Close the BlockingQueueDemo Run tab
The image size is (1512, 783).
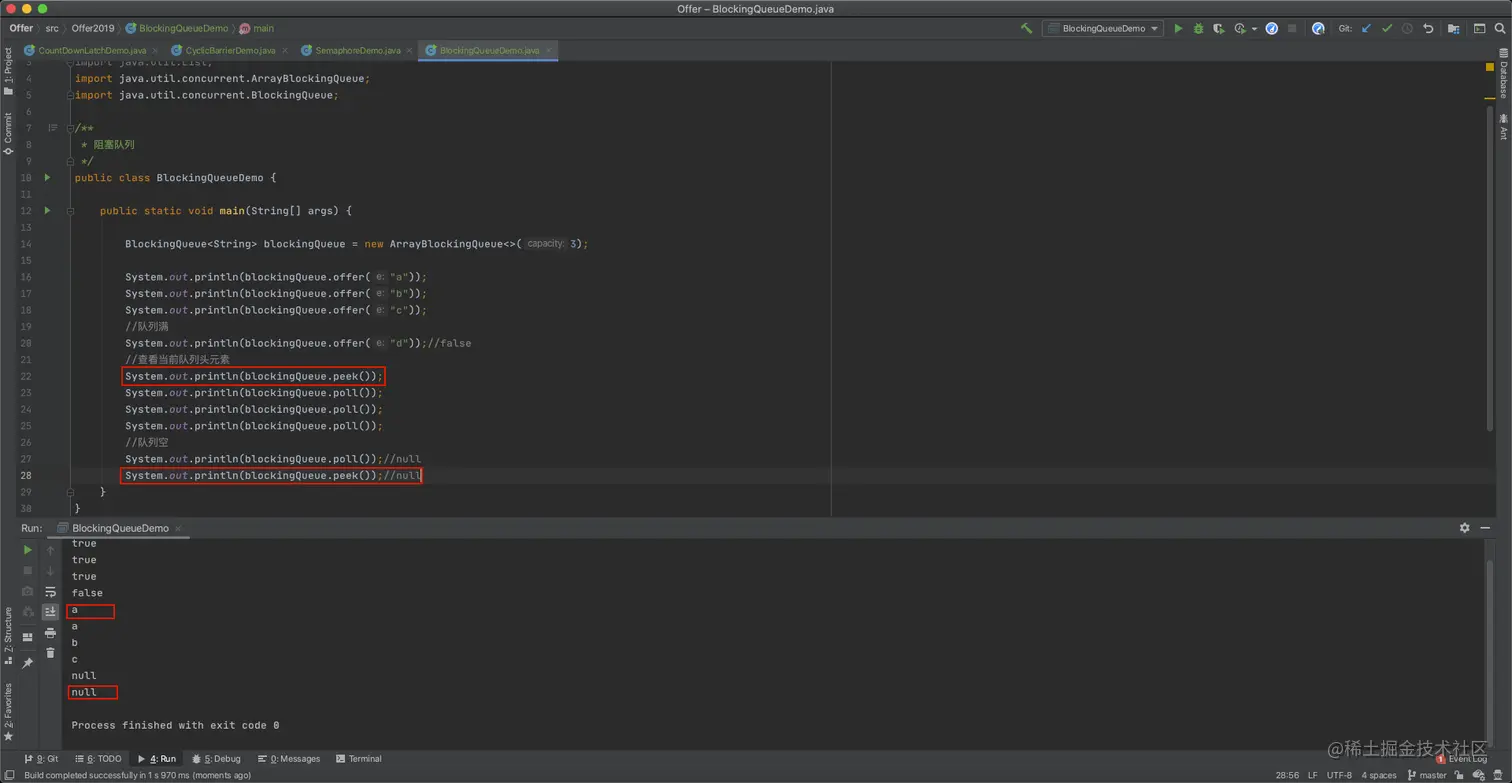[179, 528]
